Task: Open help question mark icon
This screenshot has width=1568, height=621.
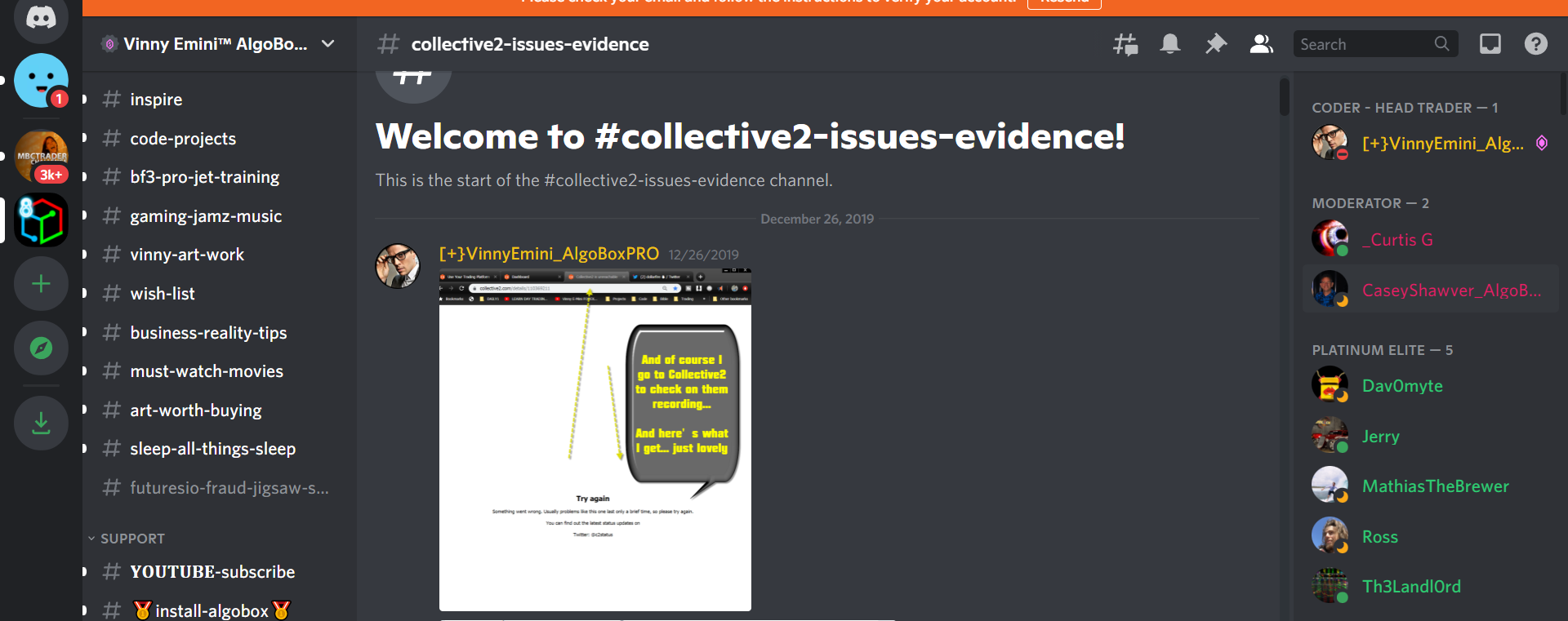Action: coord(1536,44)
